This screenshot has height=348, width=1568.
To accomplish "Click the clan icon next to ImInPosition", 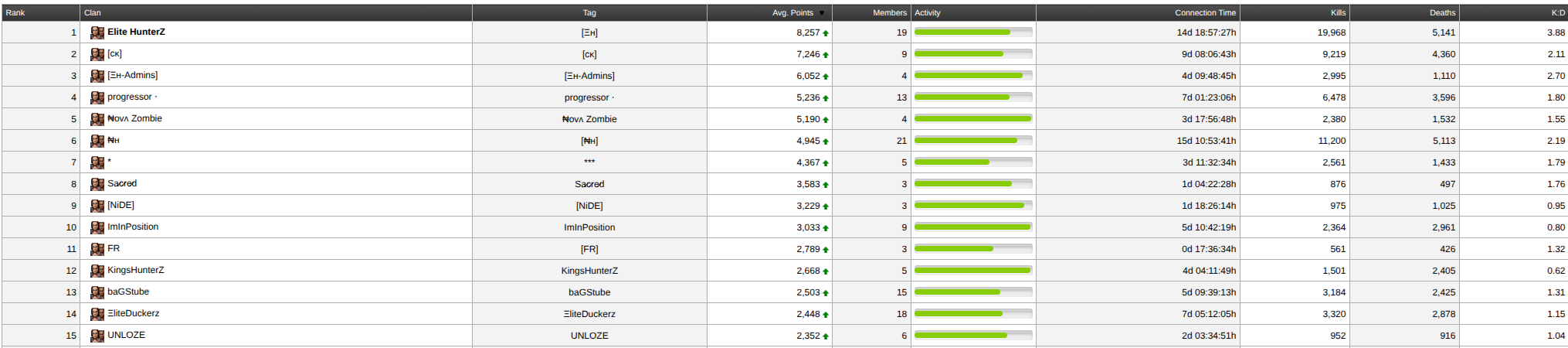I will pyautogui.click(x=97, y=227).
